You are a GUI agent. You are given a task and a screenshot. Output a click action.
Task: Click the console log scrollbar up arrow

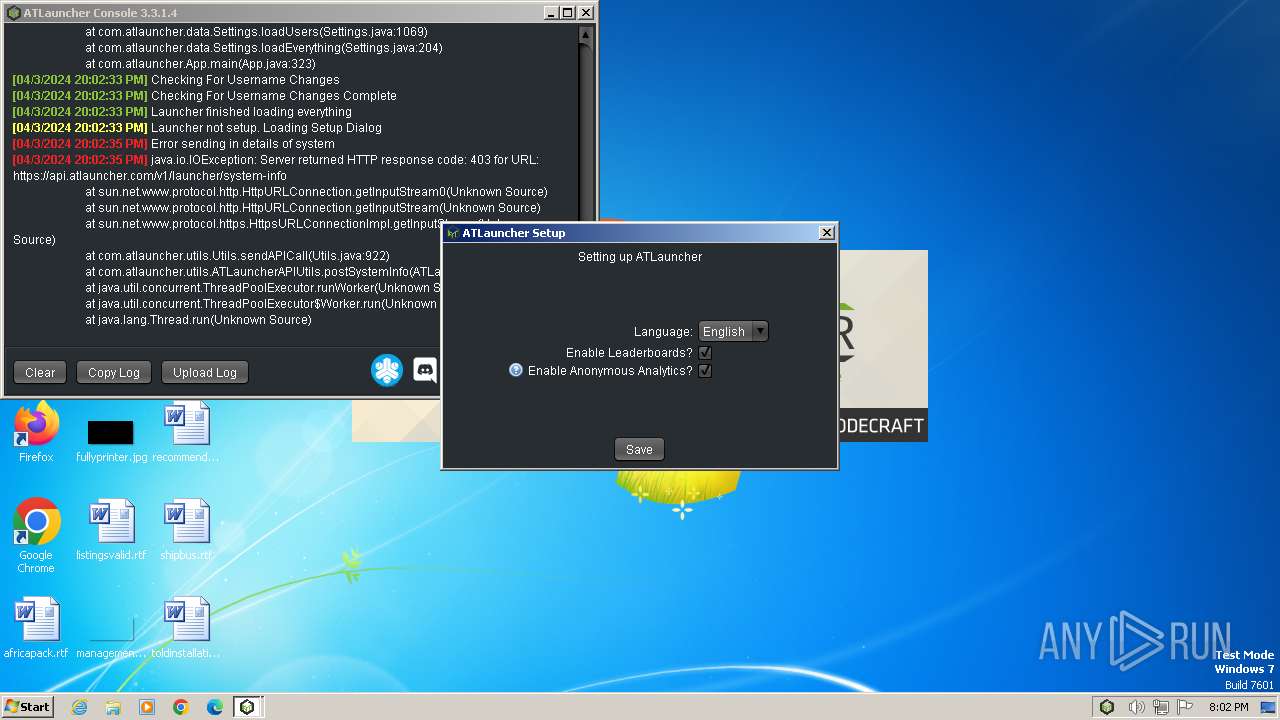[x=586, y=33]
